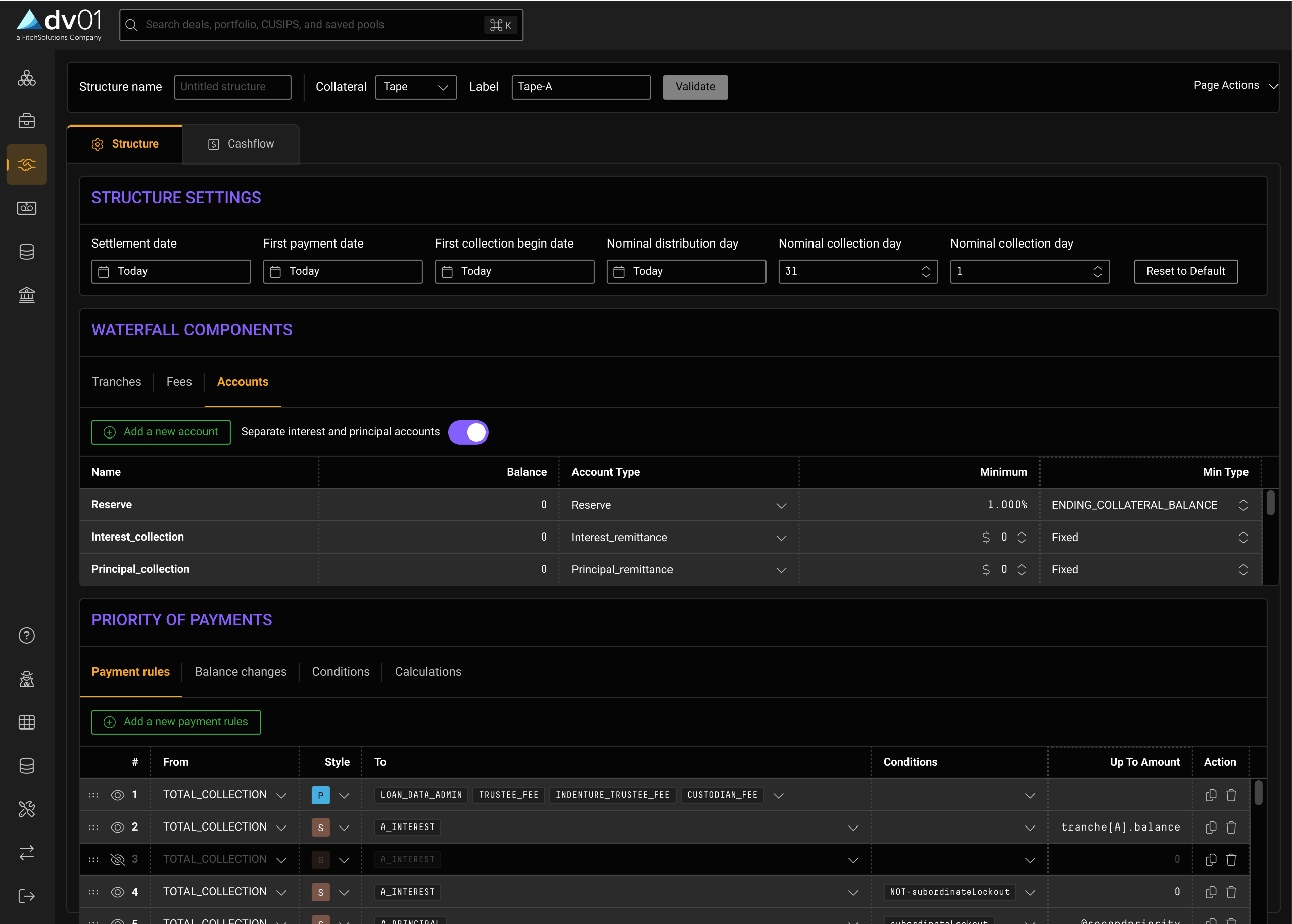Expand Reserve account type dropdown
The width and height of the screenshot is (1292, 924).
coord(781,505)
